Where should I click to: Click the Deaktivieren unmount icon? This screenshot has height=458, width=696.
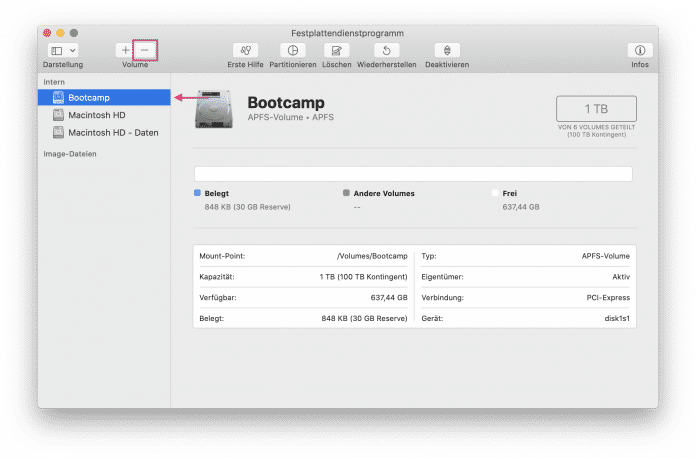[x=447, y=50]
